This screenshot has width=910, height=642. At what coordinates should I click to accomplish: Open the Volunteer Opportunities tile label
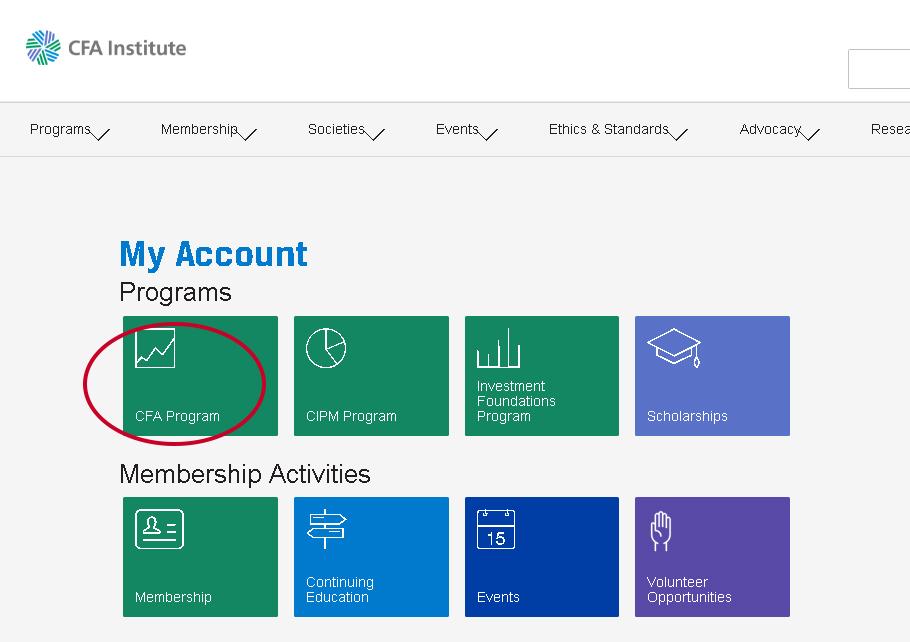689,589
